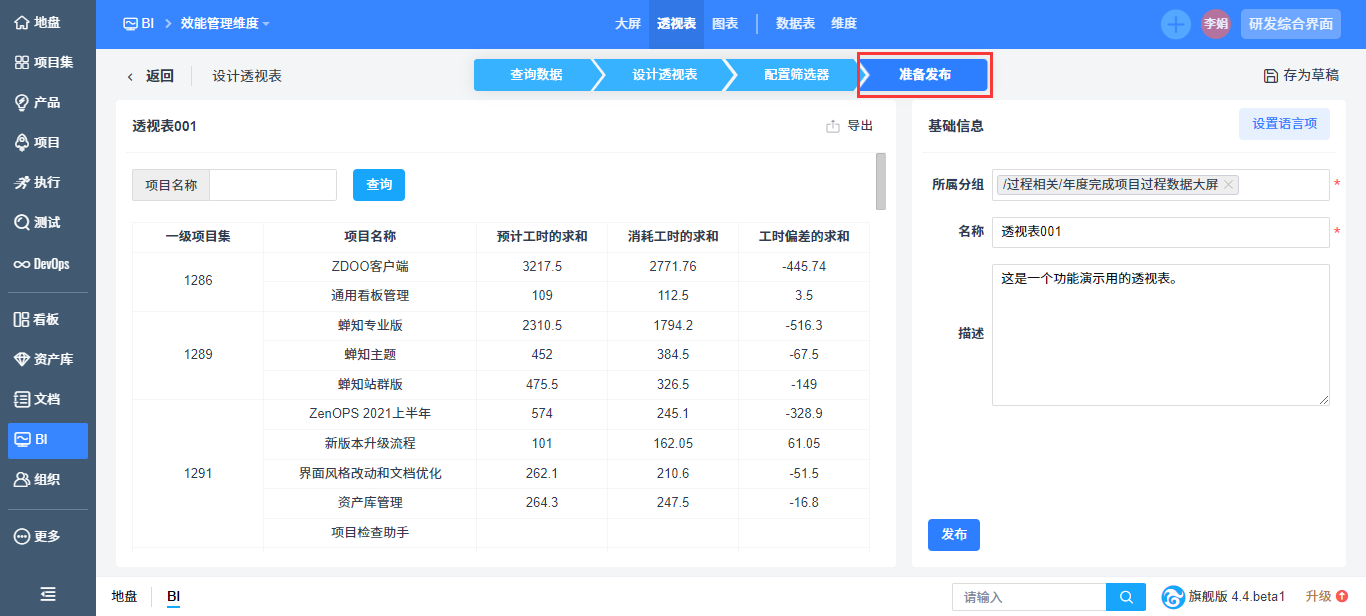
Task: Switch to the 图表 (Chart) tab
Action: point(725,24)
